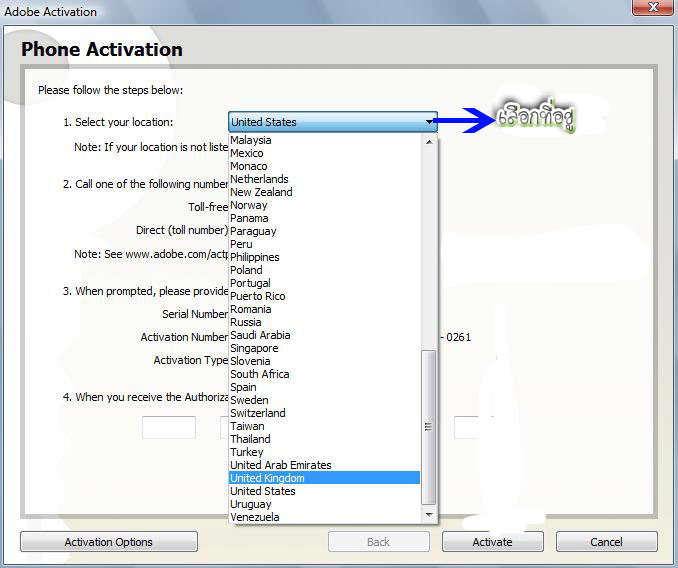Screen dimensions: 678x568
Task: Pick Slovenia from the location list
Action: coord(325,361)
